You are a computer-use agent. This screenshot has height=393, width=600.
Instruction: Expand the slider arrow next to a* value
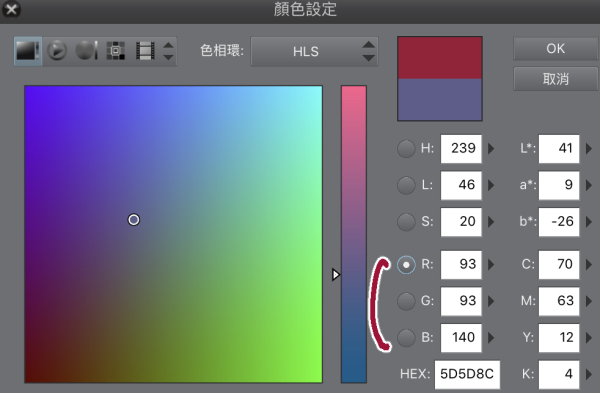click(x=589, y=185)
